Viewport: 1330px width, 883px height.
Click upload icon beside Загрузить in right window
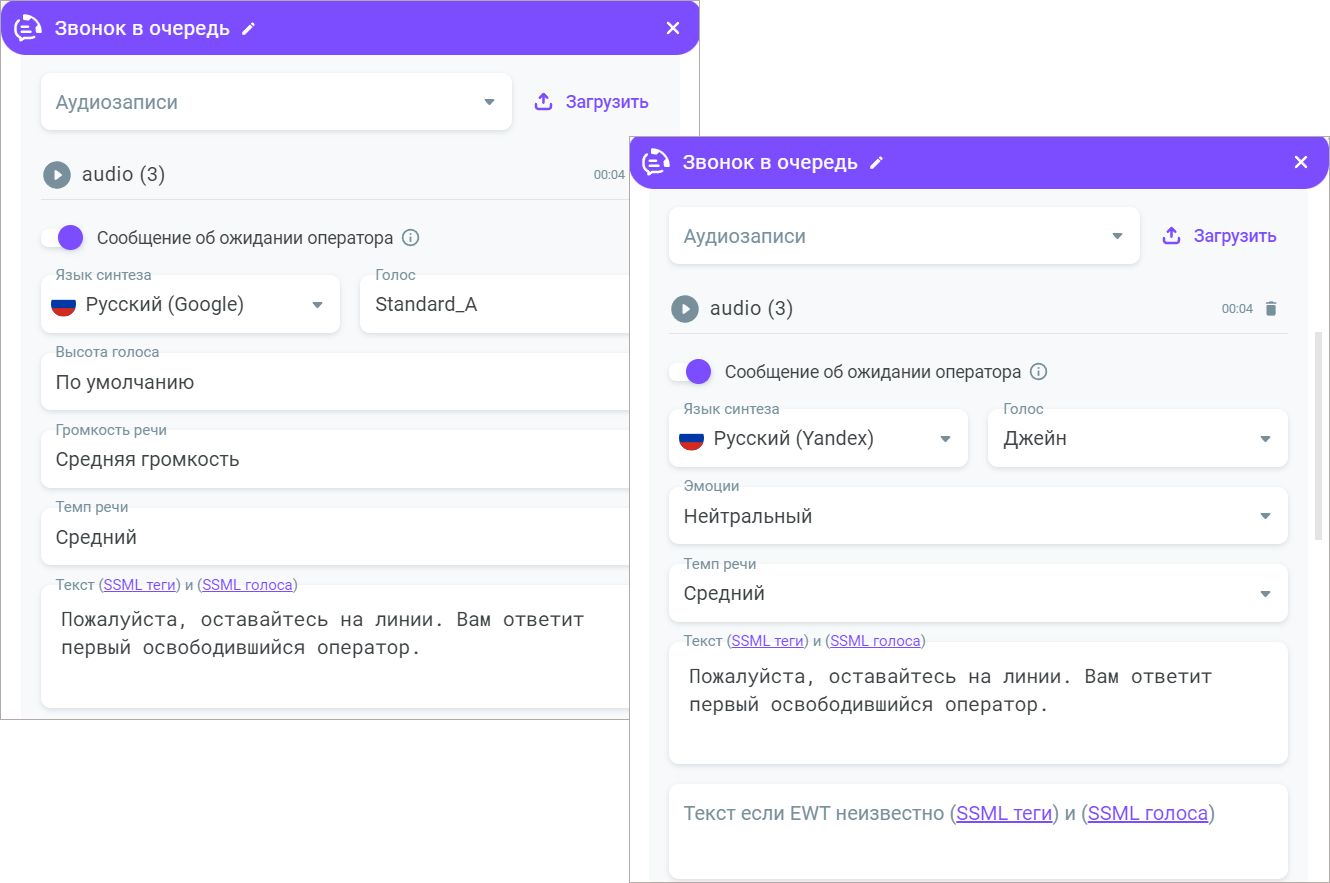(1172, 236)
